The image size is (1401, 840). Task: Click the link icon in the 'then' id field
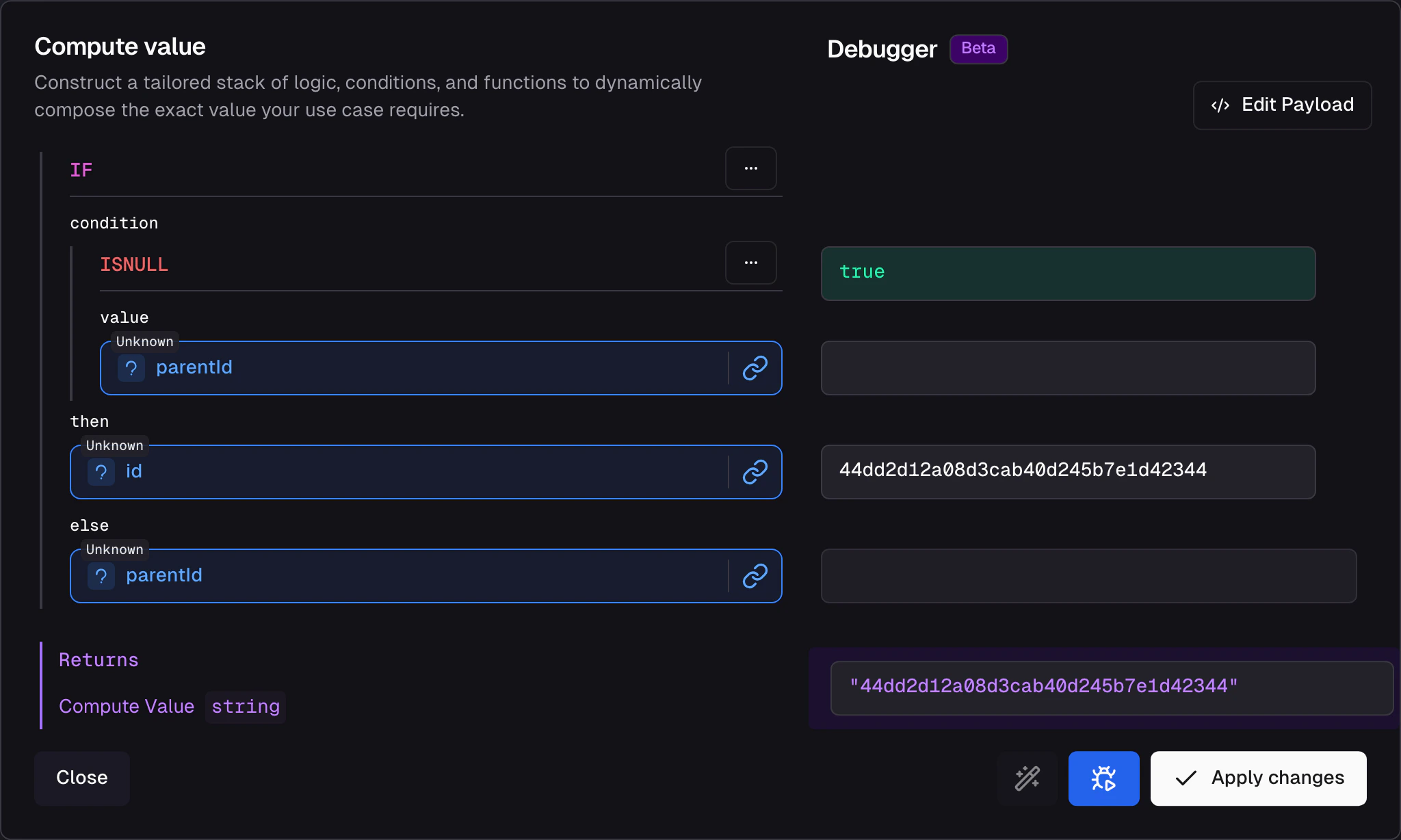point(755,472)
